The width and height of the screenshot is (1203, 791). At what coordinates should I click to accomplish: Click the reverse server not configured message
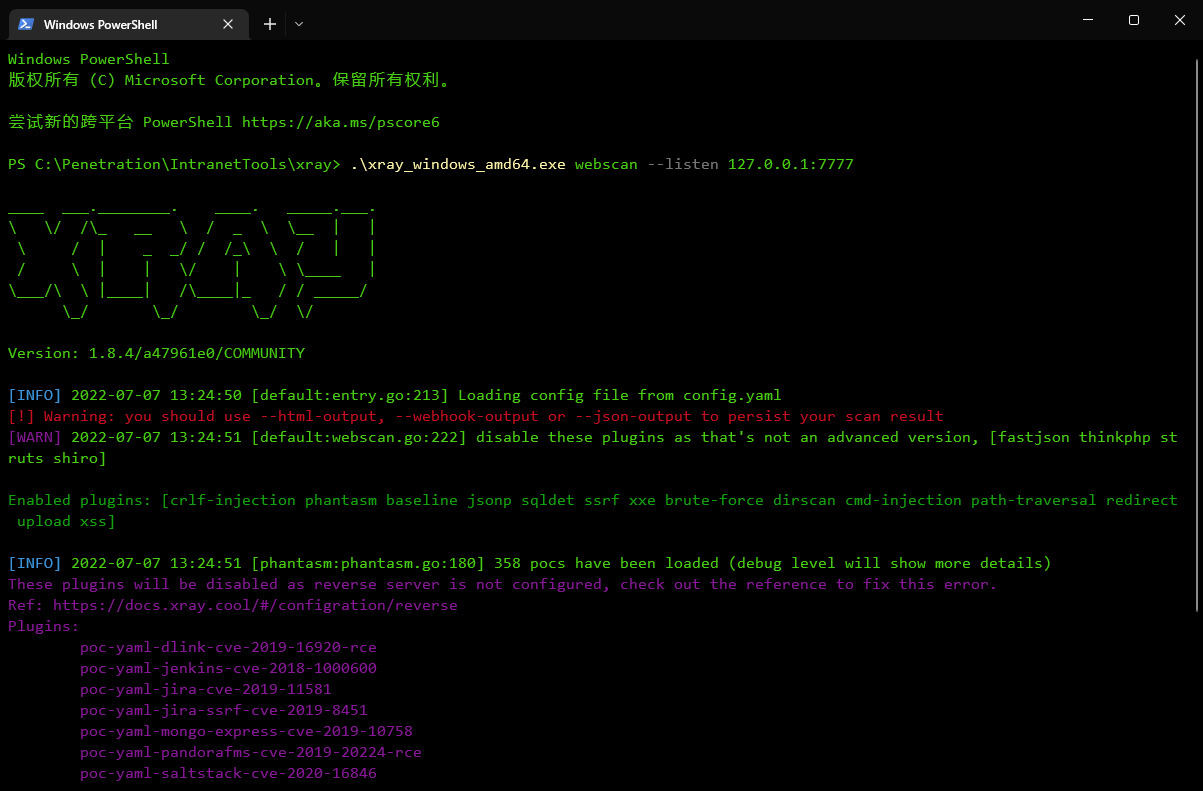503,584
